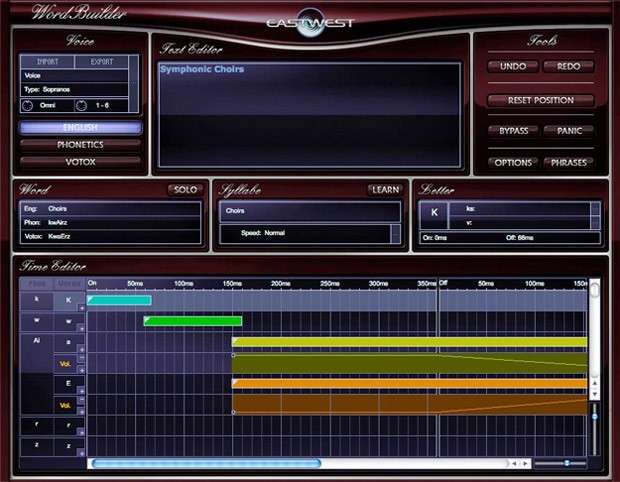Click the plus button on the r row
Viewport: 620px width, 482px height.
tap(81, 433)
